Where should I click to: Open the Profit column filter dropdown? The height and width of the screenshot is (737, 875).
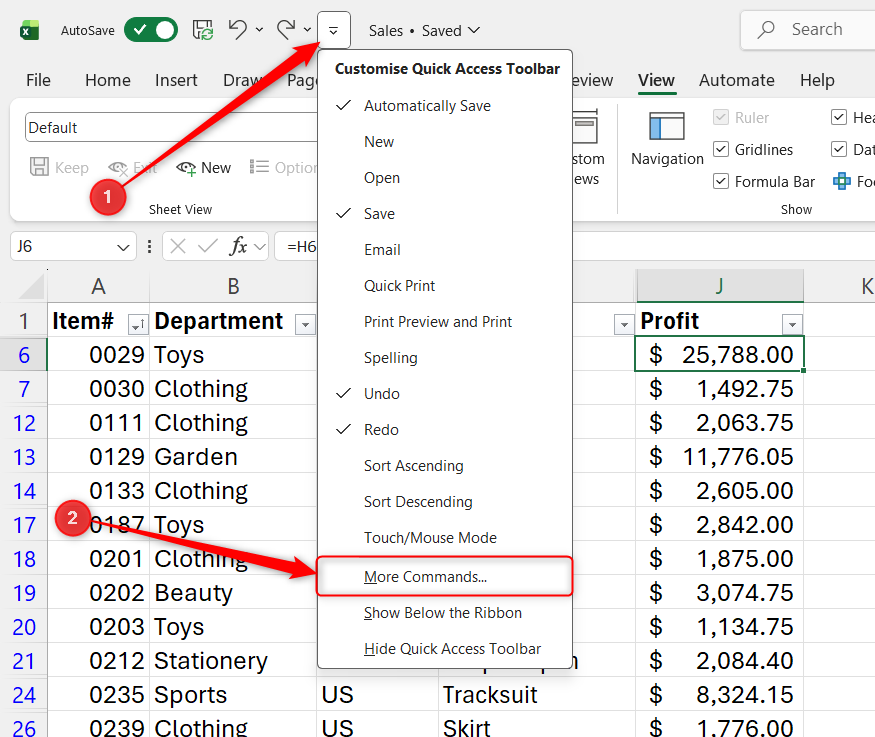coord(792,324)
